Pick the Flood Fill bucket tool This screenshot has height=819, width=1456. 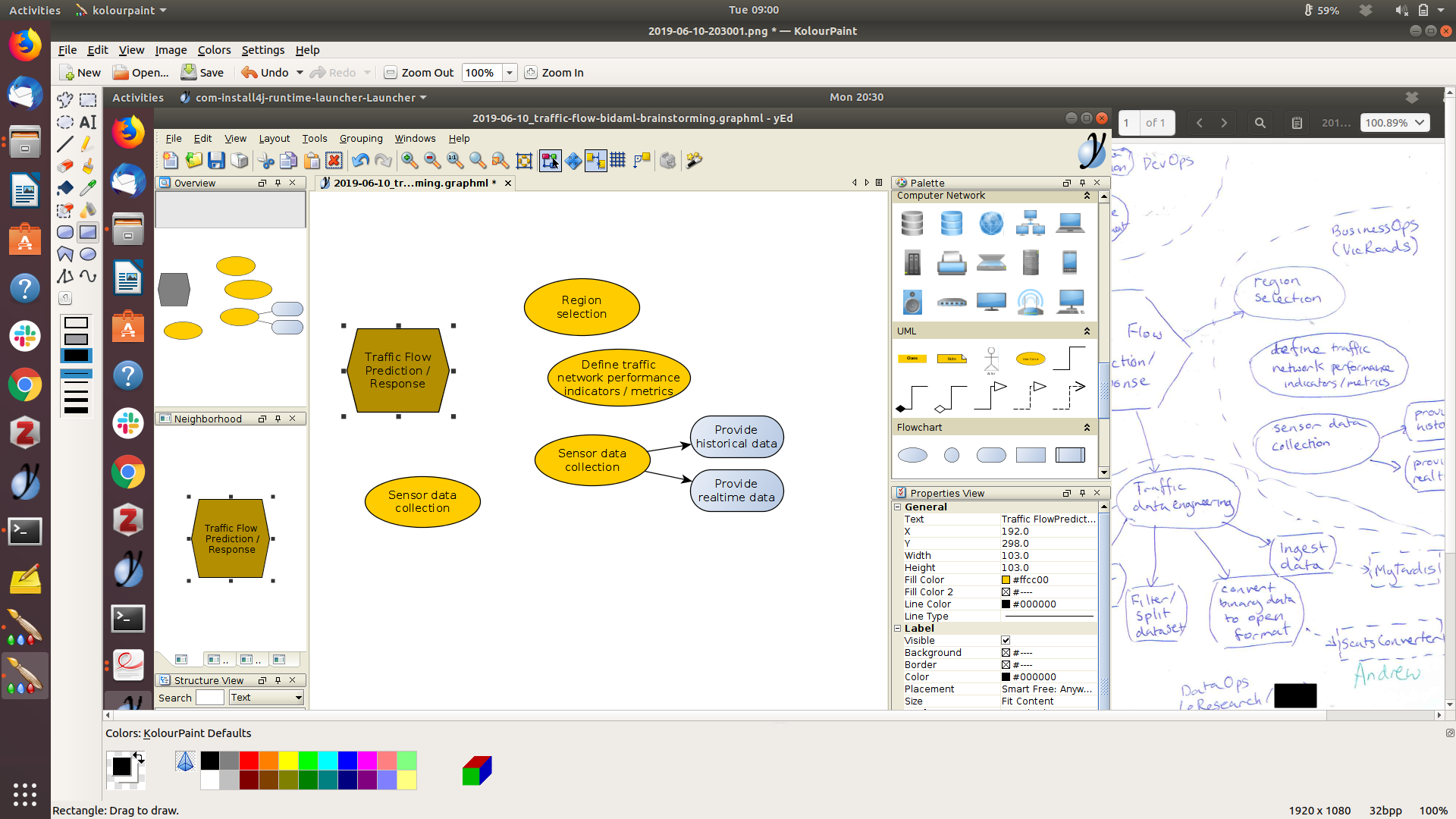pyautogui.click(x=65, y=188)
